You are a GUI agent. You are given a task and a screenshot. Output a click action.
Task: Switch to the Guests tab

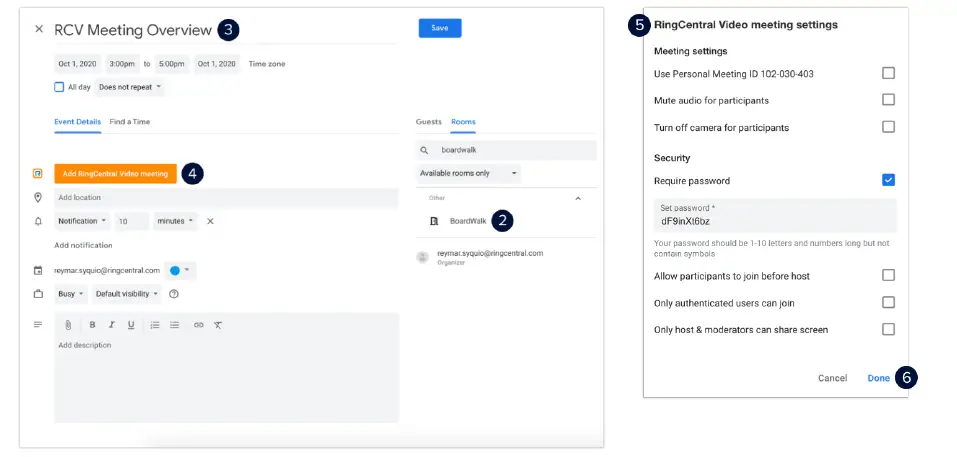[x=428, y=122]
